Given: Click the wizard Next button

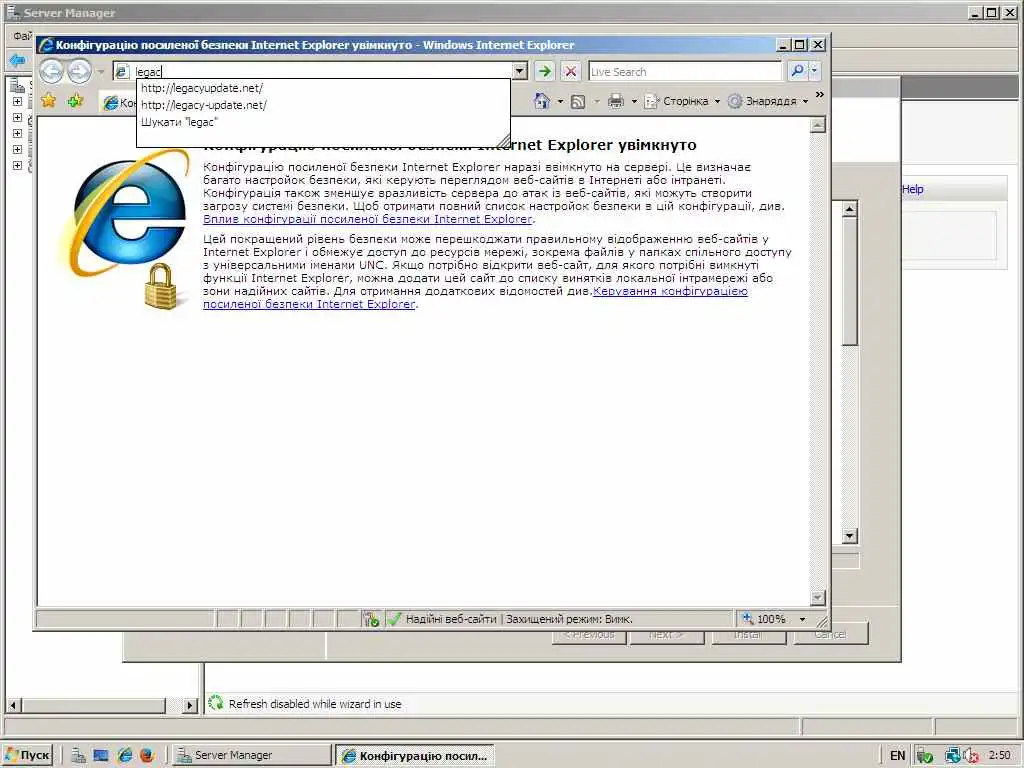Looking at the screenshot, I should tap(666, 635).
